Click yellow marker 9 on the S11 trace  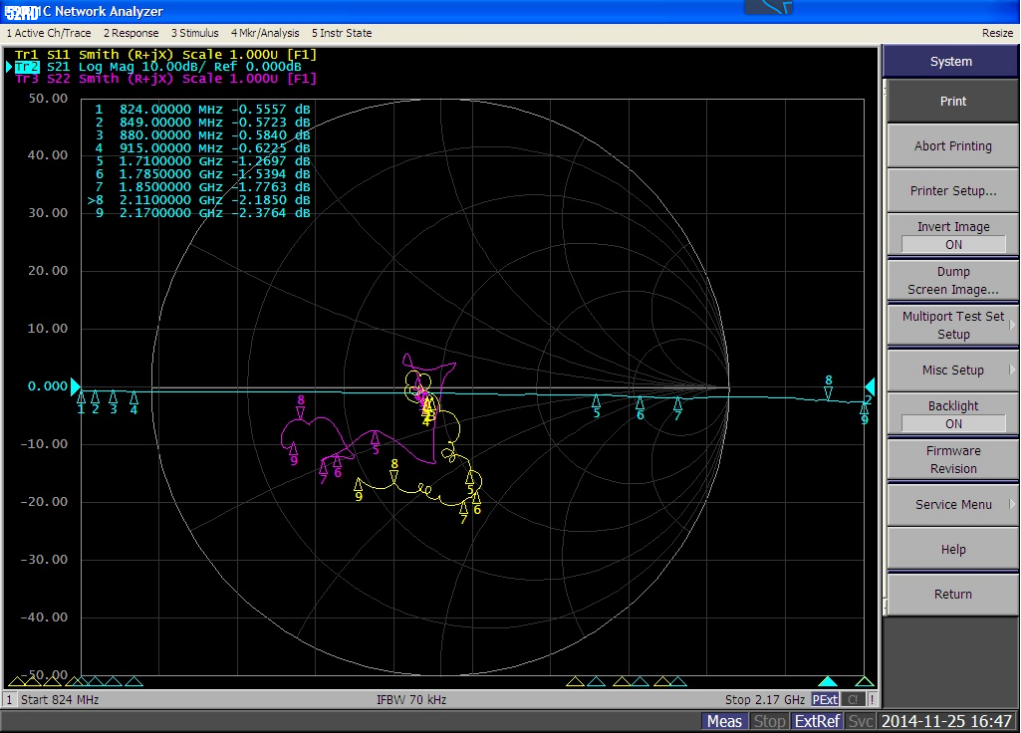point(358,490)
